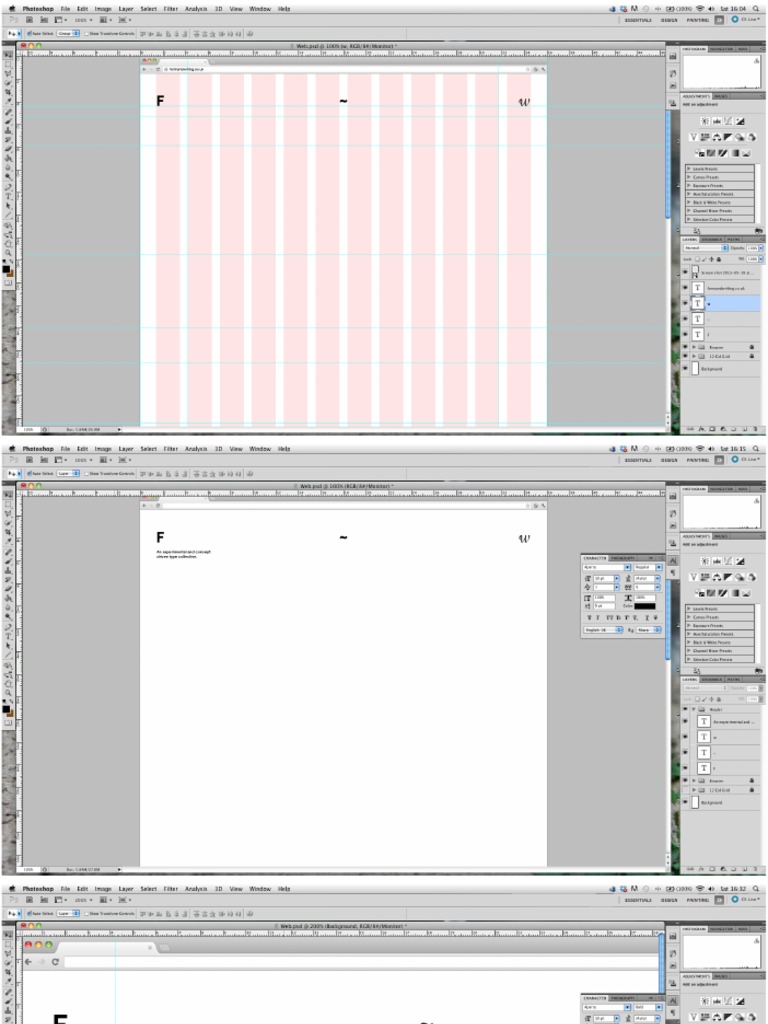Select the Eyedropper tool in middle screenshot's toolbox
This screenshot has height=1024, width=768.
coord(8,541)
